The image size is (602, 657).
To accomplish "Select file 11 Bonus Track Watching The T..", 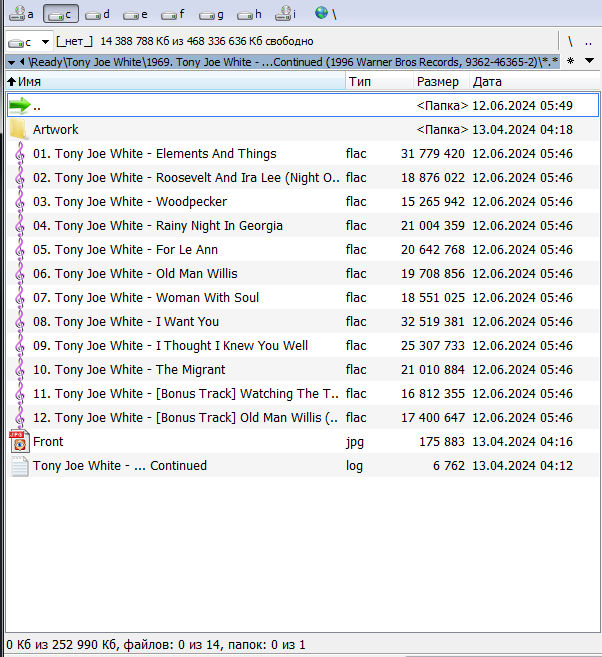I will (303, 393).
